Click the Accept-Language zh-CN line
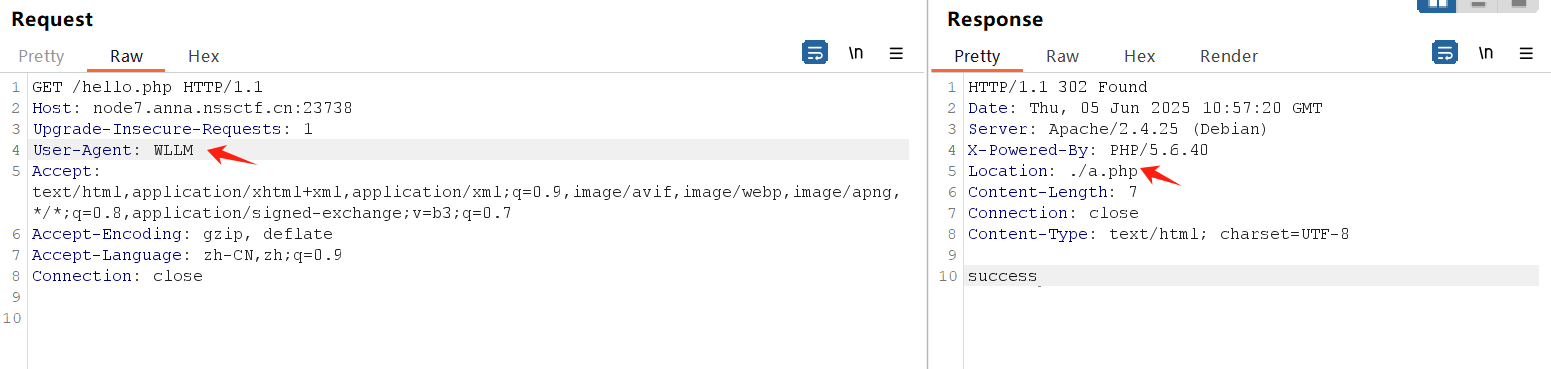The image size is (1551, 369). coord(187,255)
